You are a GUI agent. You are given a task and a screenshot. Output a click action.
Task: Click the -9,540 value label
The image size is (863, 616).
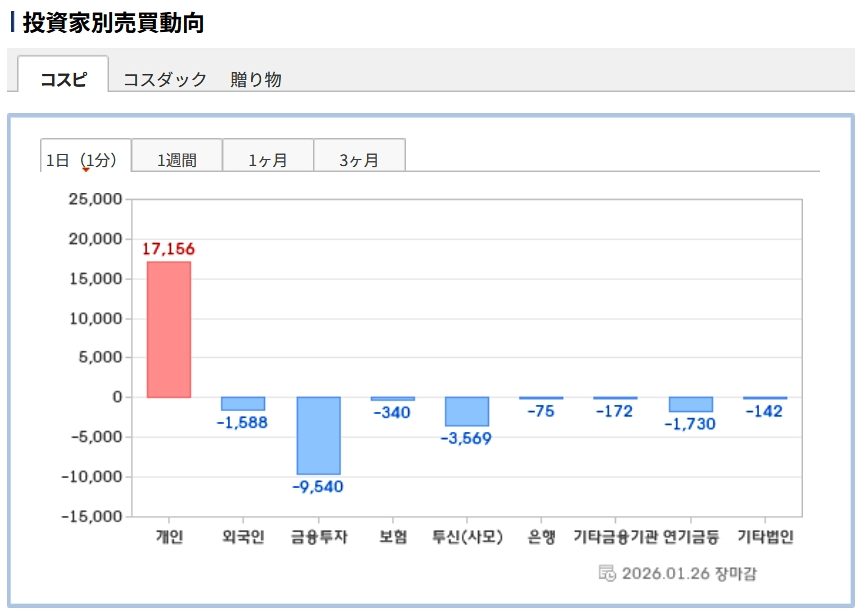[318, 487]
